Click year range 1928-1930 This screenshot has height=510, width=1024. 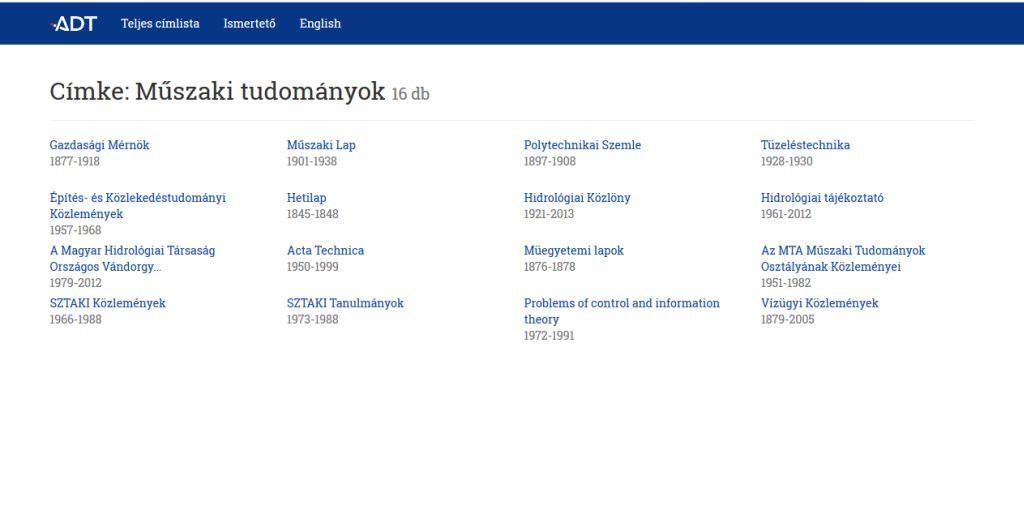[787, 161]
